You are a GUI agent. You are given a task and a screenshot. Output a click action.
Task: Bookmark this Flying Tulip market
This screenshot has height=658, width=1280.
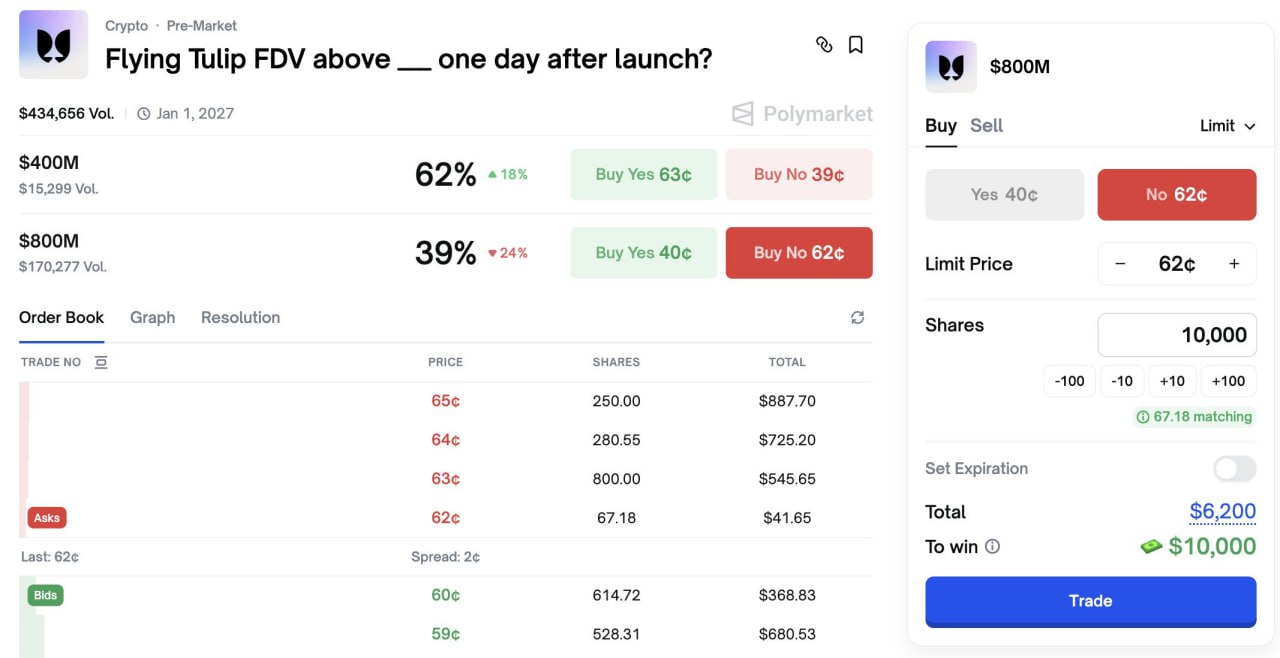point(856,45)
